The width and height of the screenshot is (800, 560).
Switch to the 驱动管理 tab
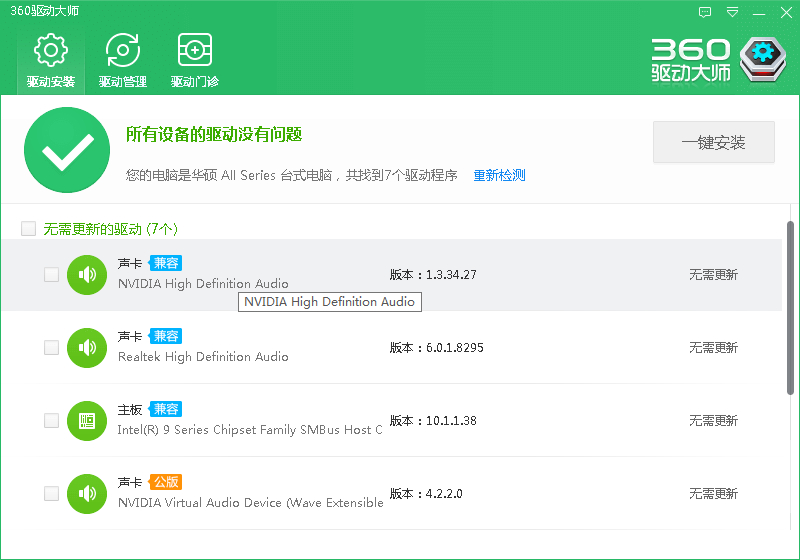click(x=122, y=61)
